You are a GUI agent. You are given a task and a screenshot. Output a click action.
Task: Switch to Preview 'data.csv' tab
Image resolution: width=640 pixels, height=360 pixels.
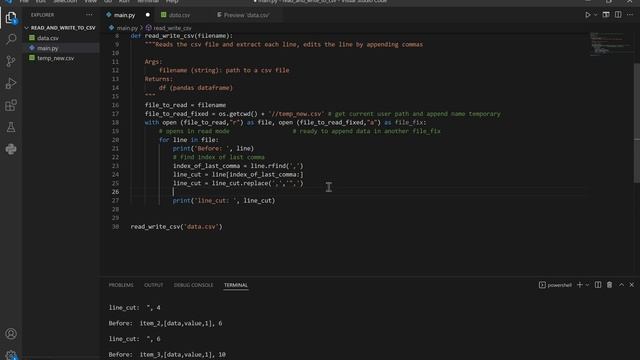tap(246, 15)
